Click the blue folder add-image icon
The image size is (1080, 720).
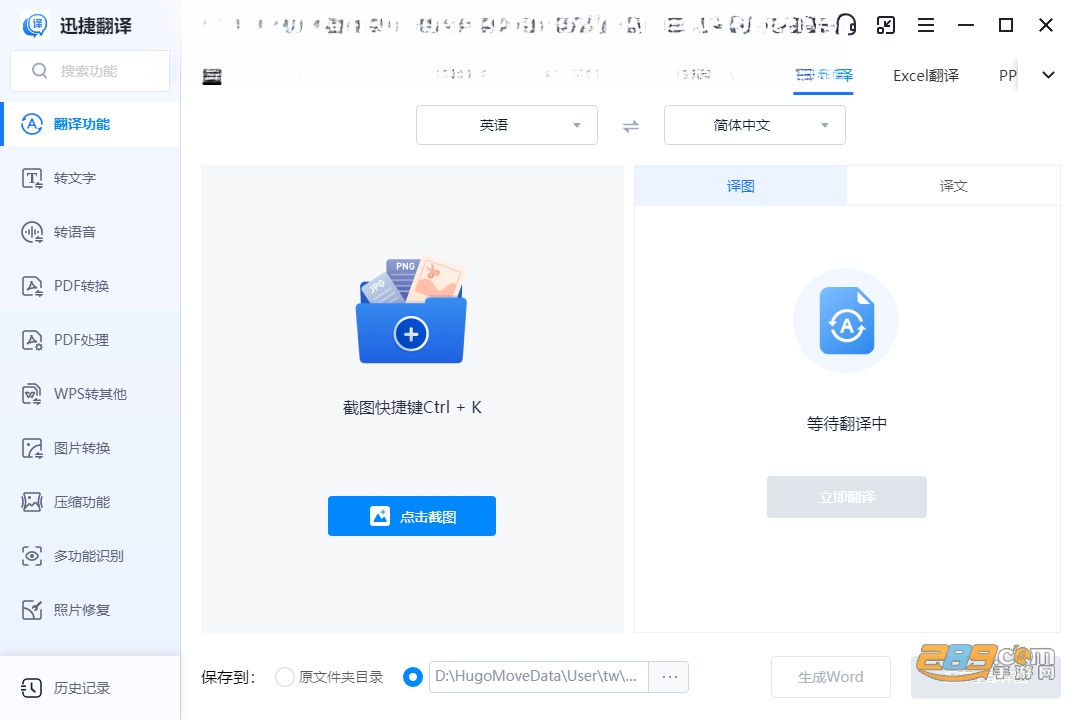click(411, 311)
